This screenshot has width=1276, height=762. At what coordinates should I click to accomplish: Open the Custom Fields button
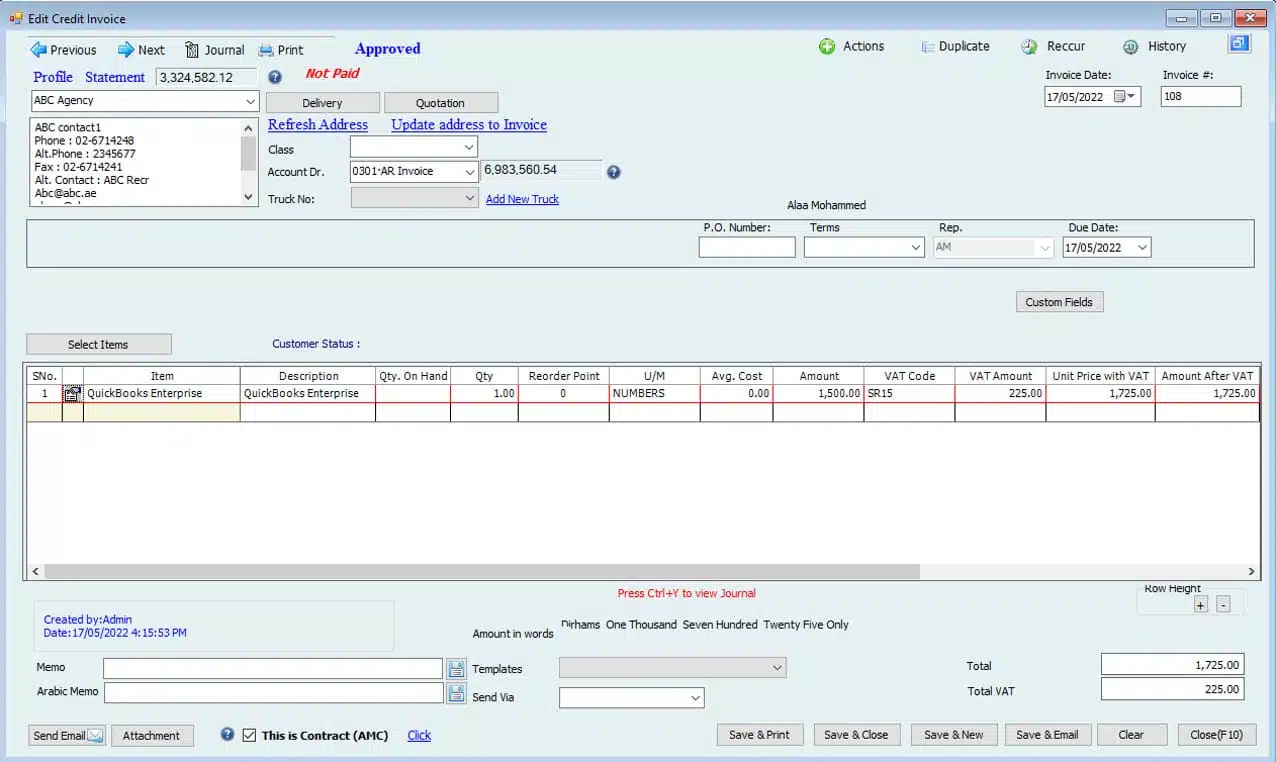tap(1059, 302)
